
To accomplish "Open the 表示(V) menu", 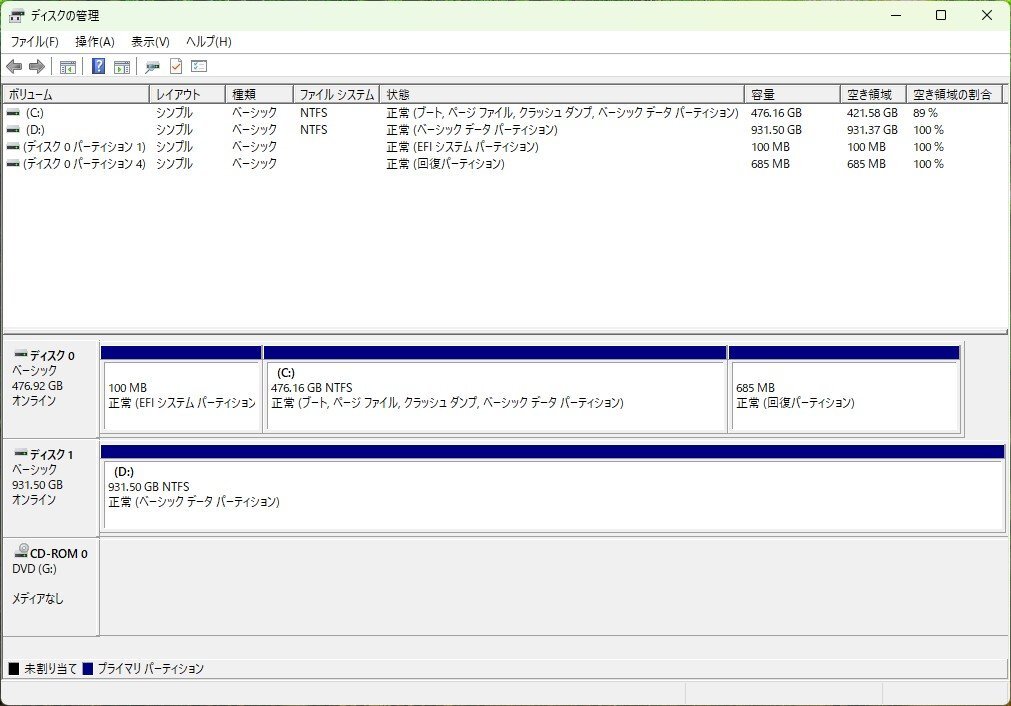I will 150,42.
